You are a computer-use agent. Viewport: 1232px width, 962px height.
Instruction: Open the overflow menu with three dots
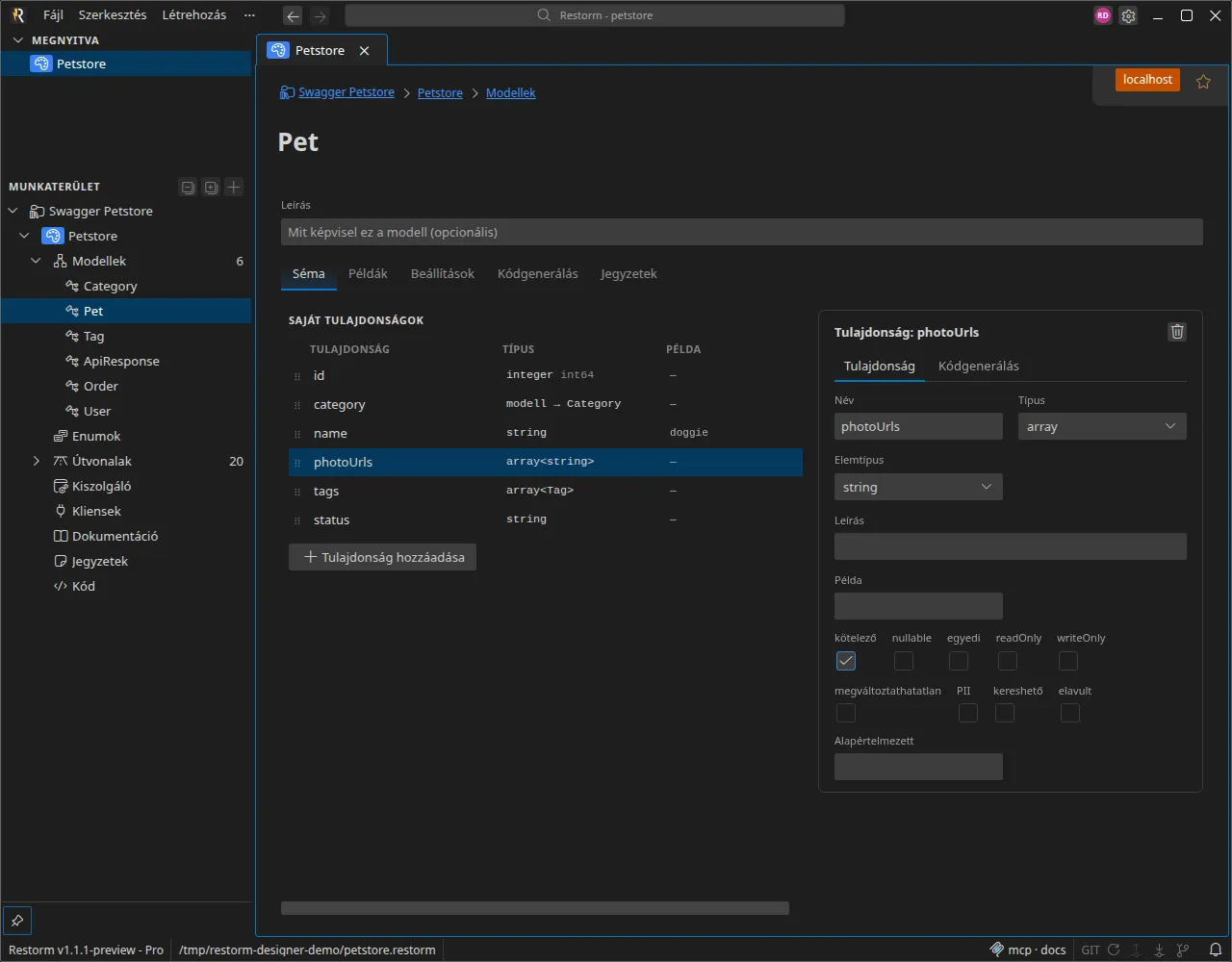click(x=249, y=15)
